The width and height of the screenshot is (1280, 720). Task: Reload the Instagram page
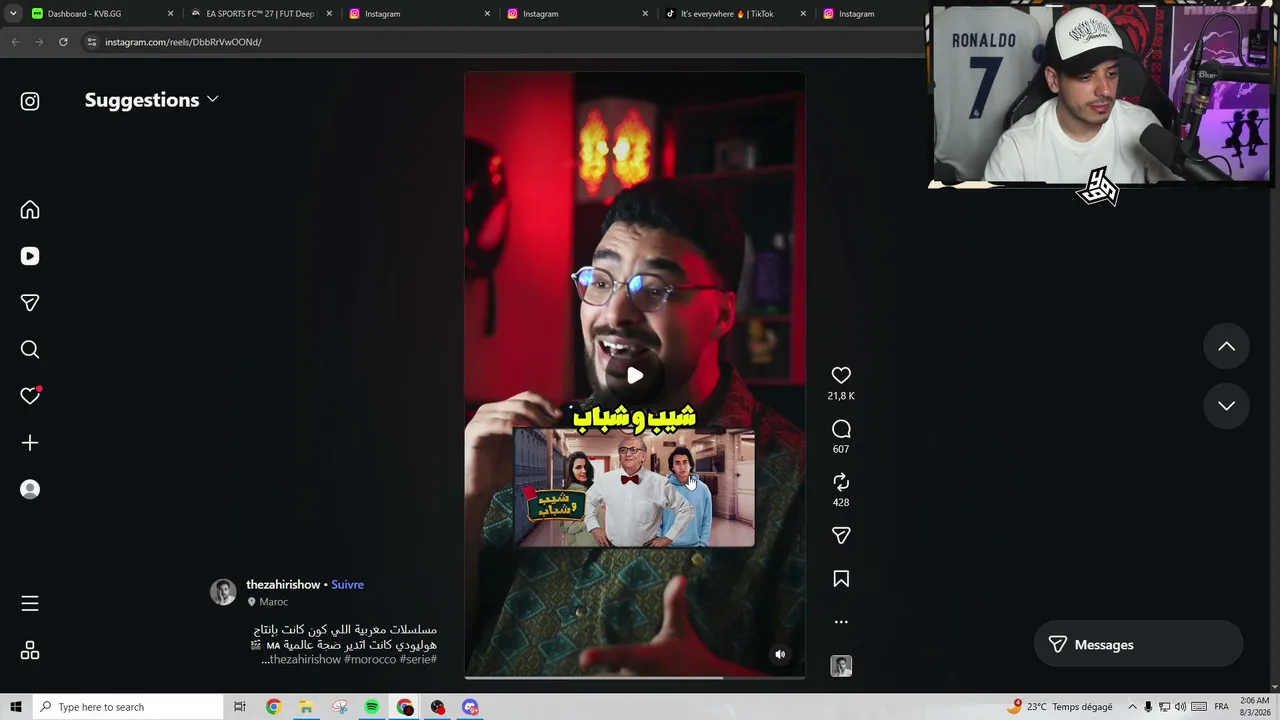pyautogui.click(x=63, y=42)
